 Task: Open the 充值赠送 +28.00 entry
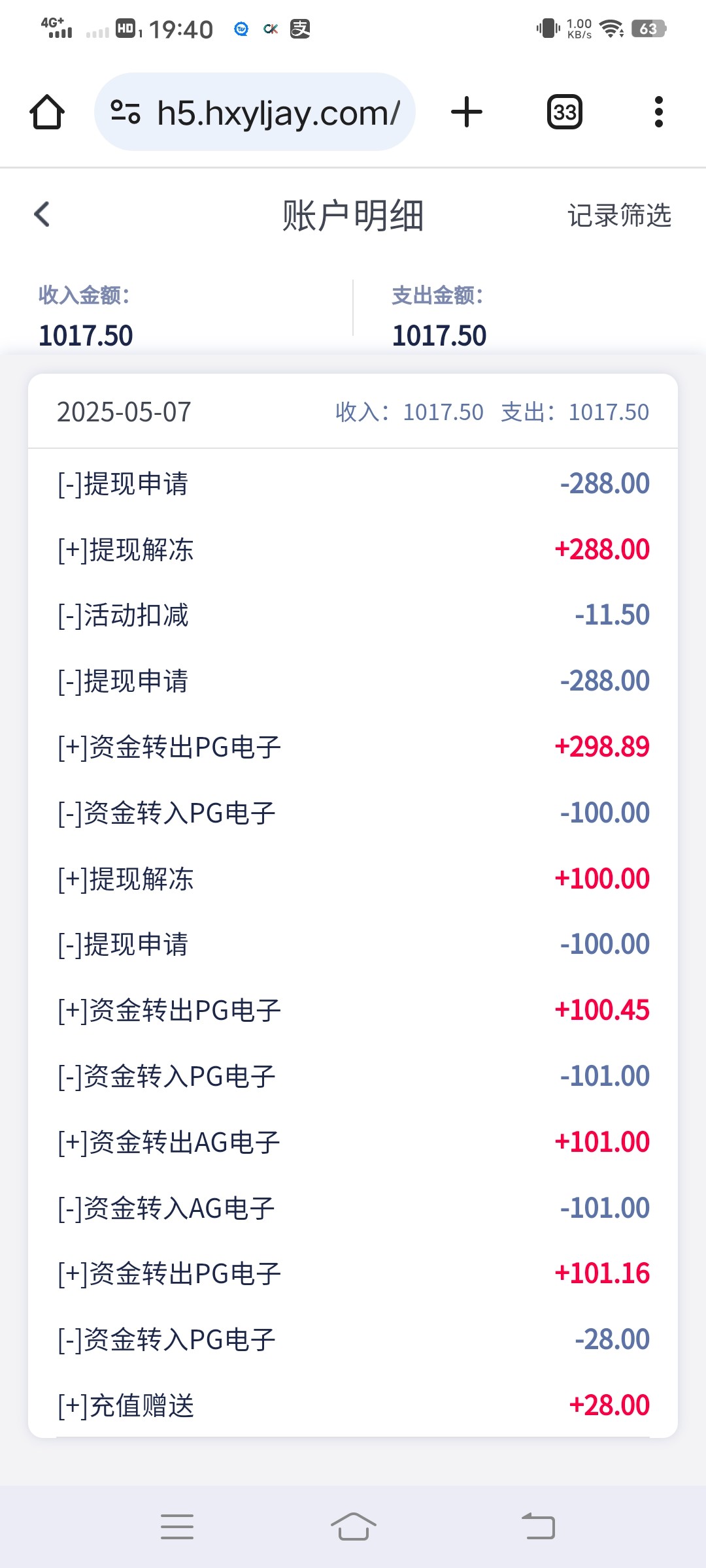pos(353,1405)
